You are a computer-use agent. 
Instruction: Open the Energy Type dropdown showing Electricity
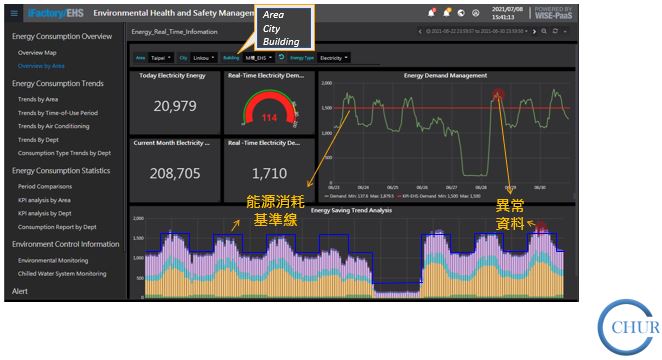[x=334, y=58]
